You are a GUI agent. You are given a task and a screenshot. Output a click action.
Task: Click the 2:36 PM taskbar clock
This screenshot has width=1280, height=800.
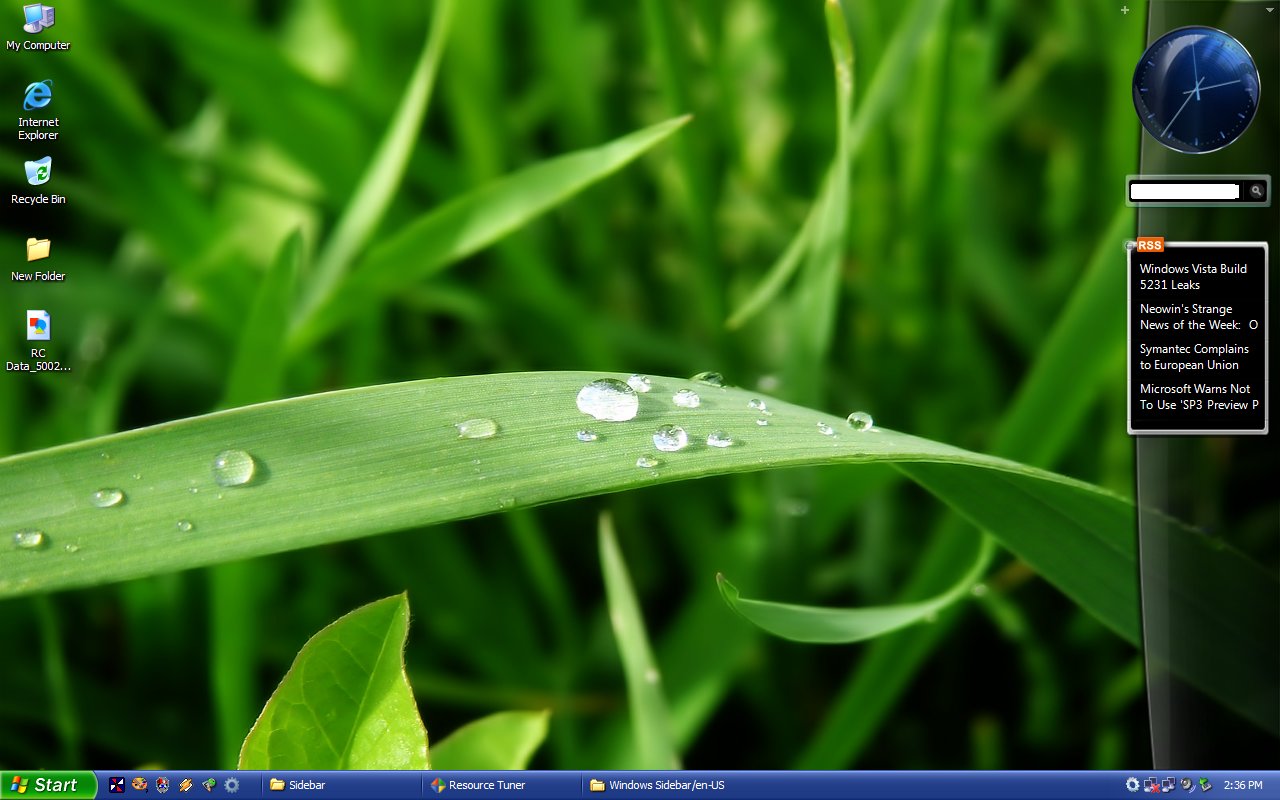tap(1243, 785)
